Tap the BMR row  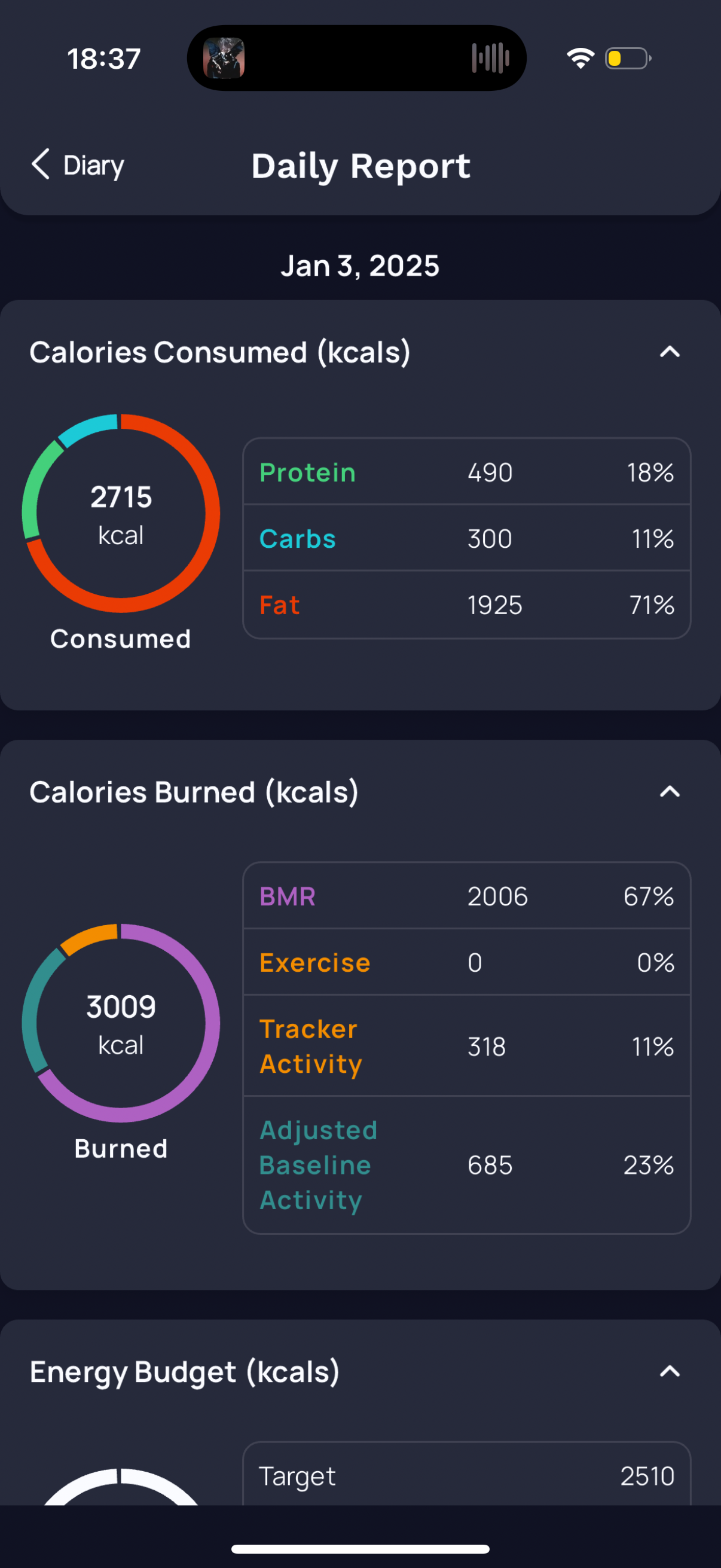click(467, 896)
